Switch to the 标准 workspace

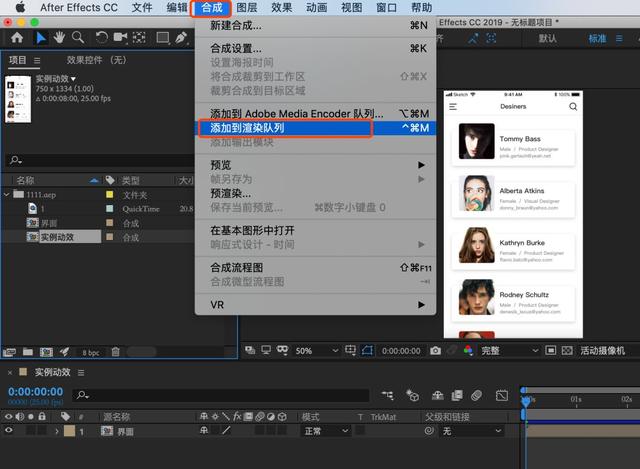point(597,38)
